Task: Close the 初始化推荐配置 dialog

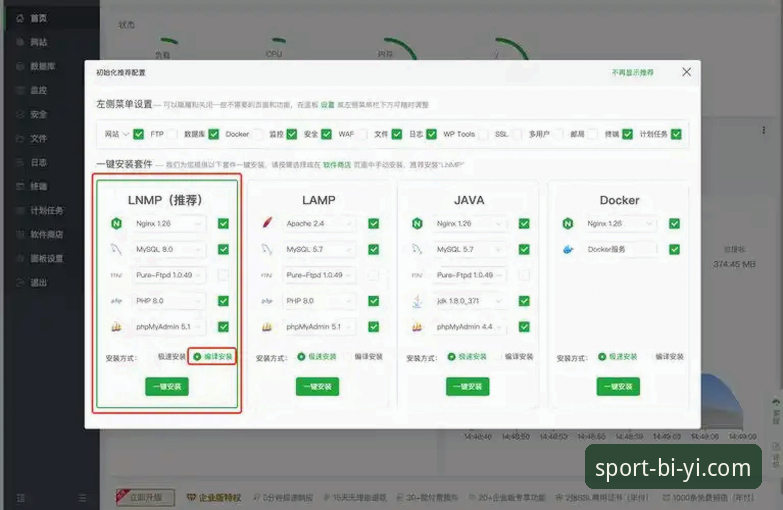Action: pos(687,72)
